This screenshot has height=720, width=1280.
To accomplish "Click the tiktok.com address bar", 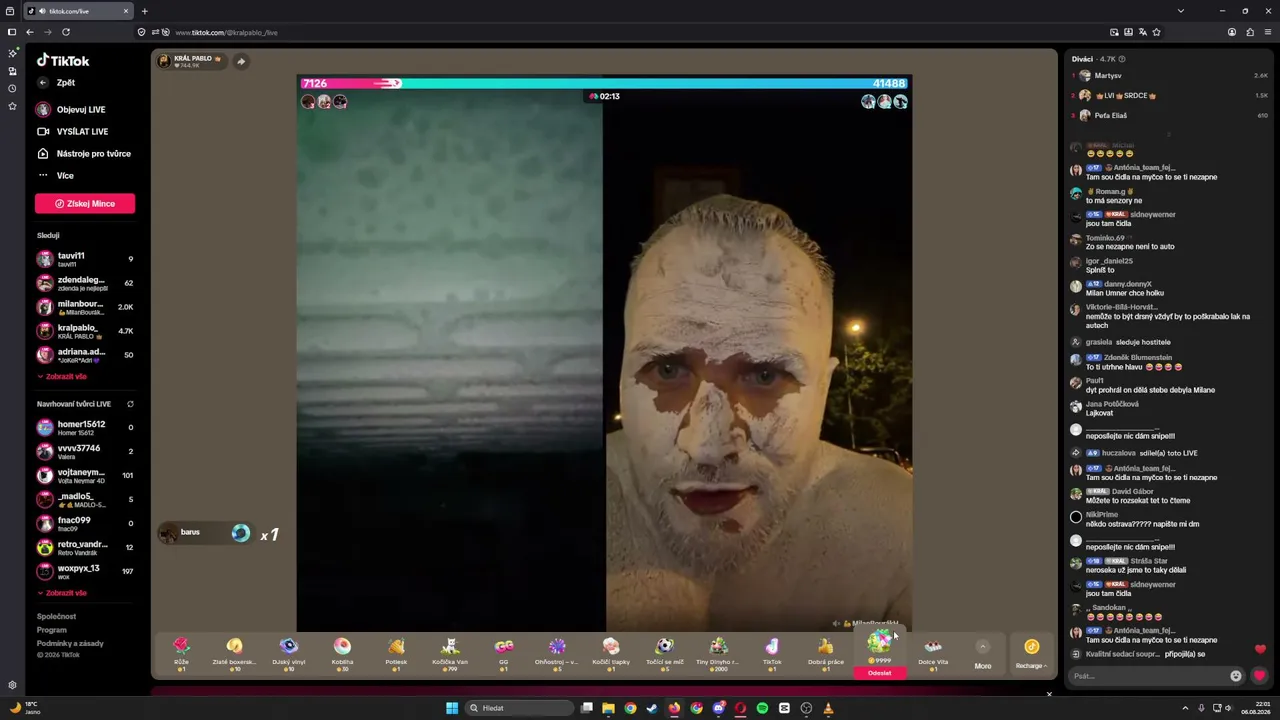I will (x=640, y=32).
